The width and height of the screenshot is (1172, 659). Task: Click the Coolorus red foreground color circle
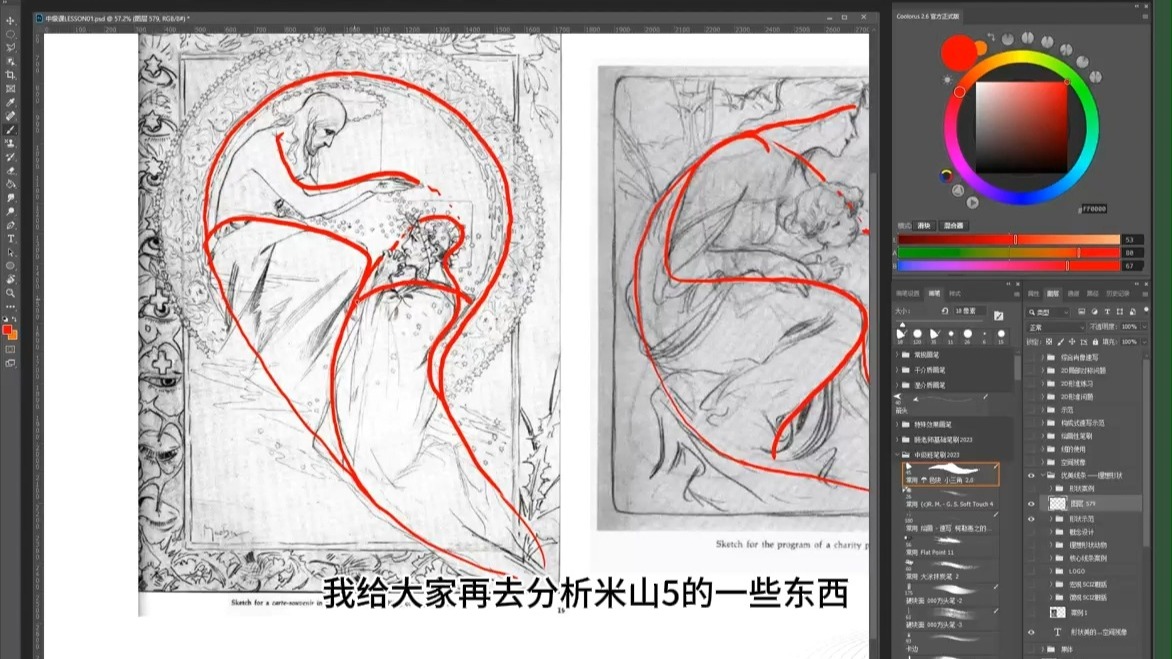959,52
